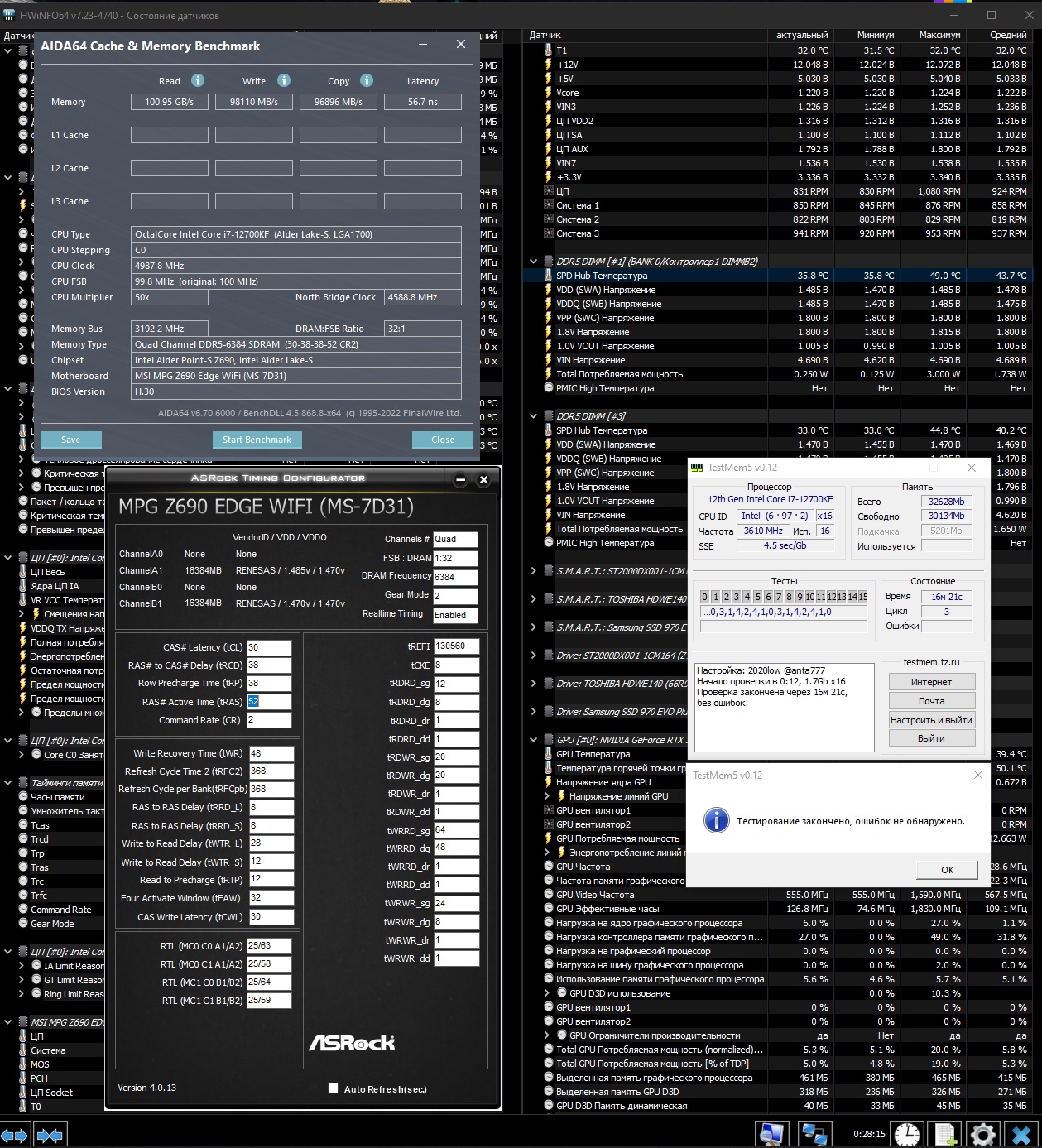
Task: Click the round icon of first PMIC High Температура
Action: tap(548, 388)
